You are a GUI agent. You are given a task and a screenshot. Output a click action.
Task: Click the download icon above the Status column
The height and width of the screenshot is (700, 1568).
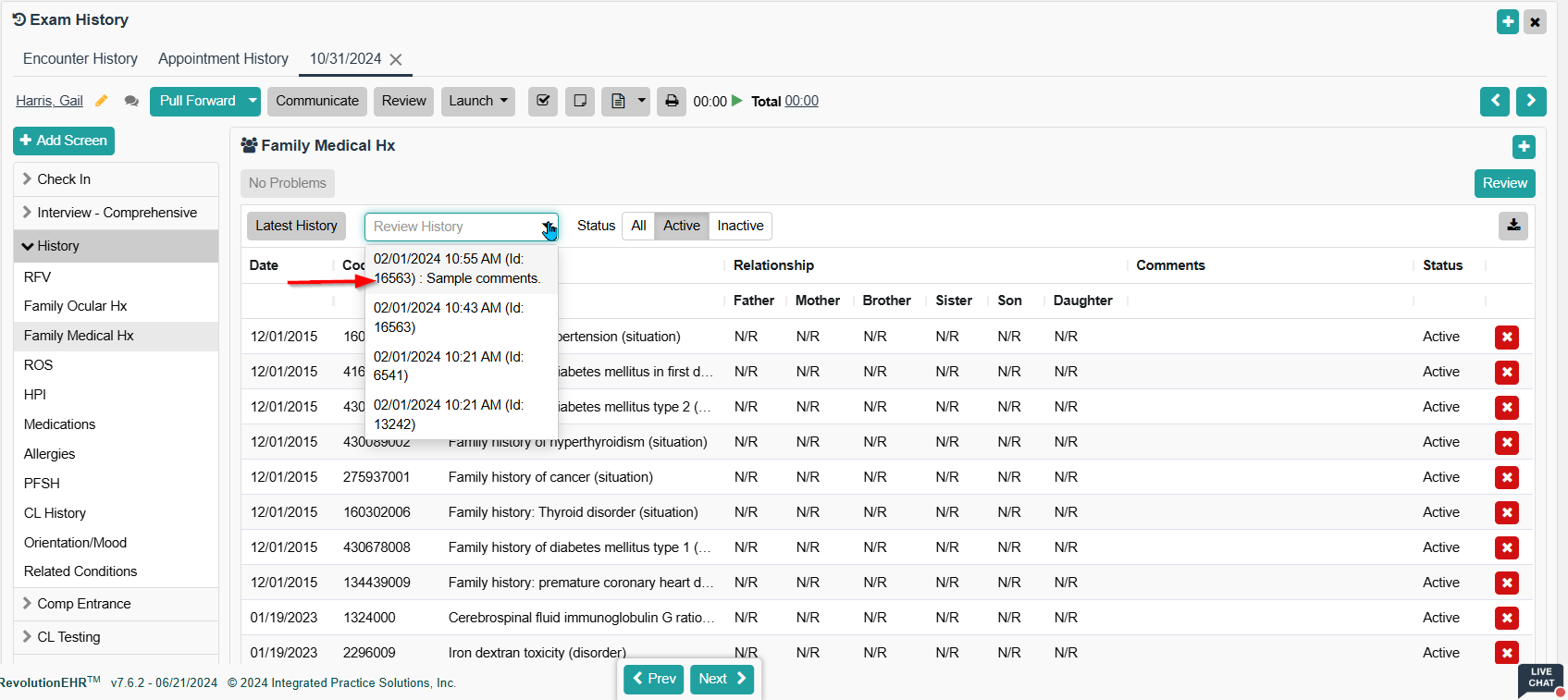click(1512, 226)
